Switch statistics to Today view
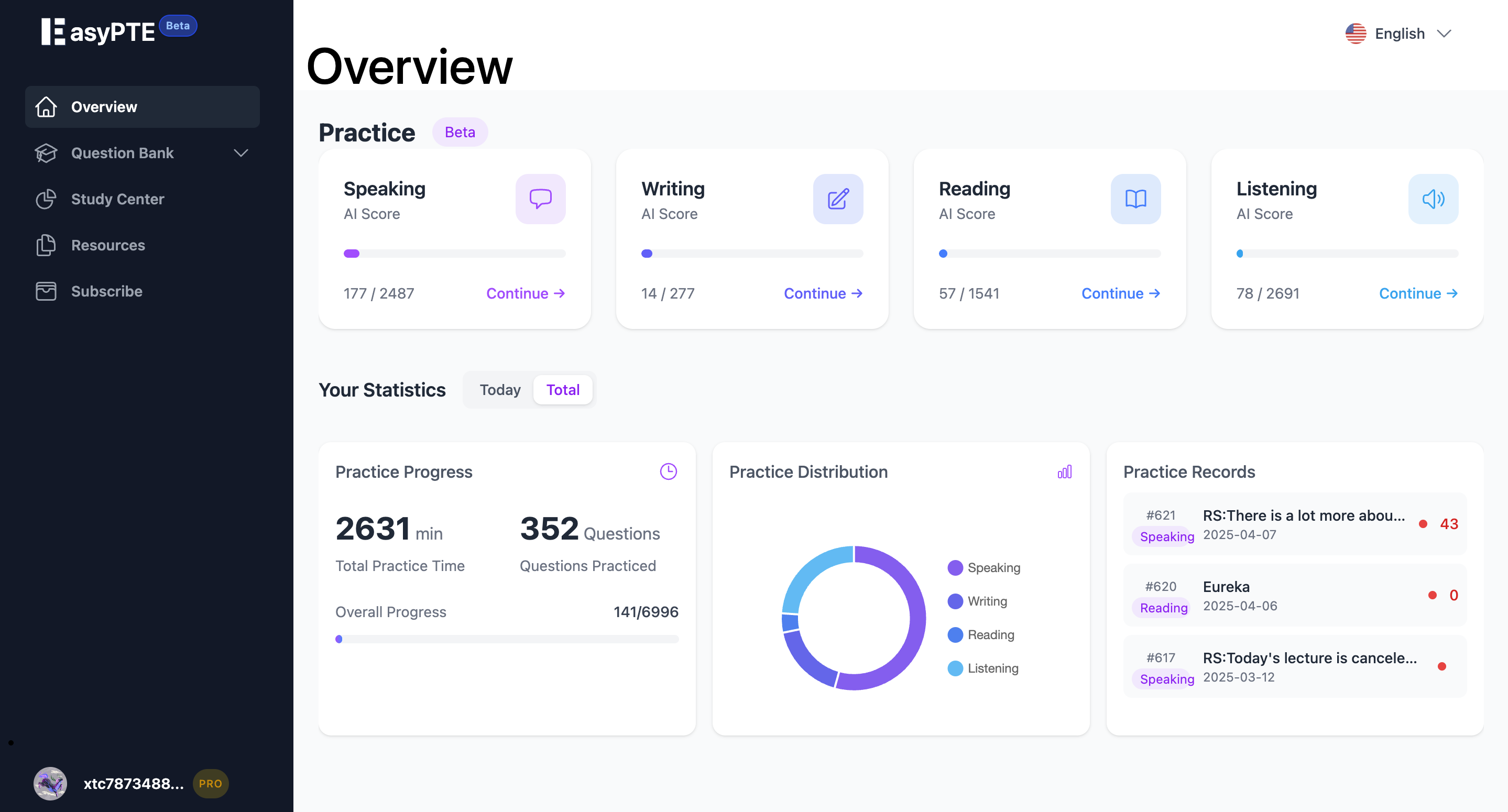1508x812 pixels. click(x=500, y=389)
